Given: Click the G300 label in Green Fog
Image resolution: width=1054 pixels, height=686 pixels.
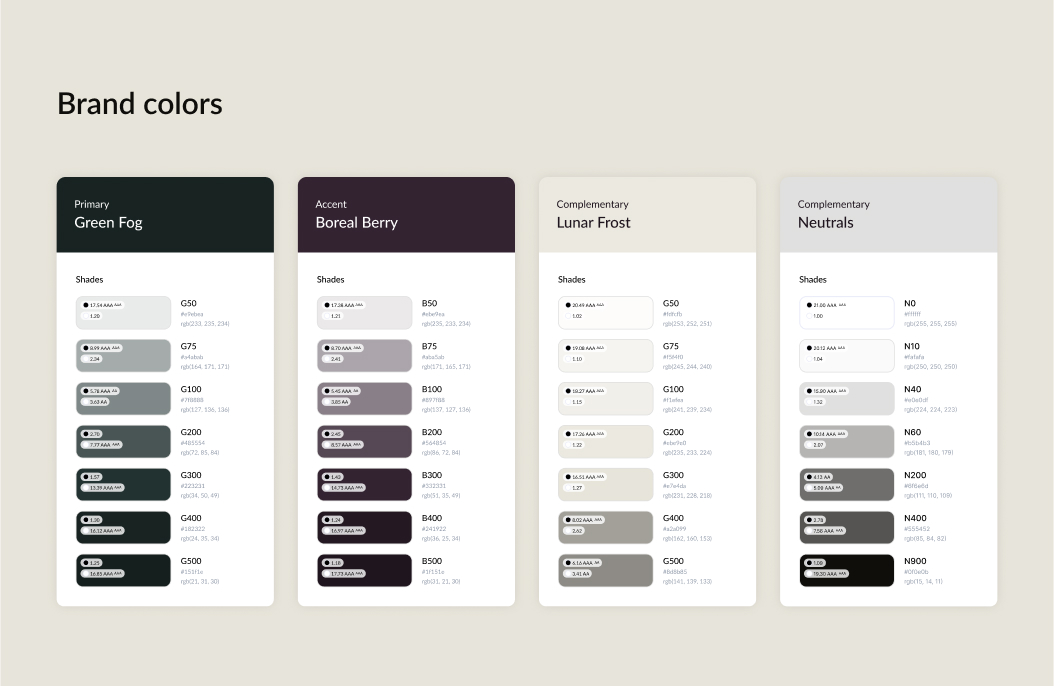Looking at the screenshot, I should (192, 475).
